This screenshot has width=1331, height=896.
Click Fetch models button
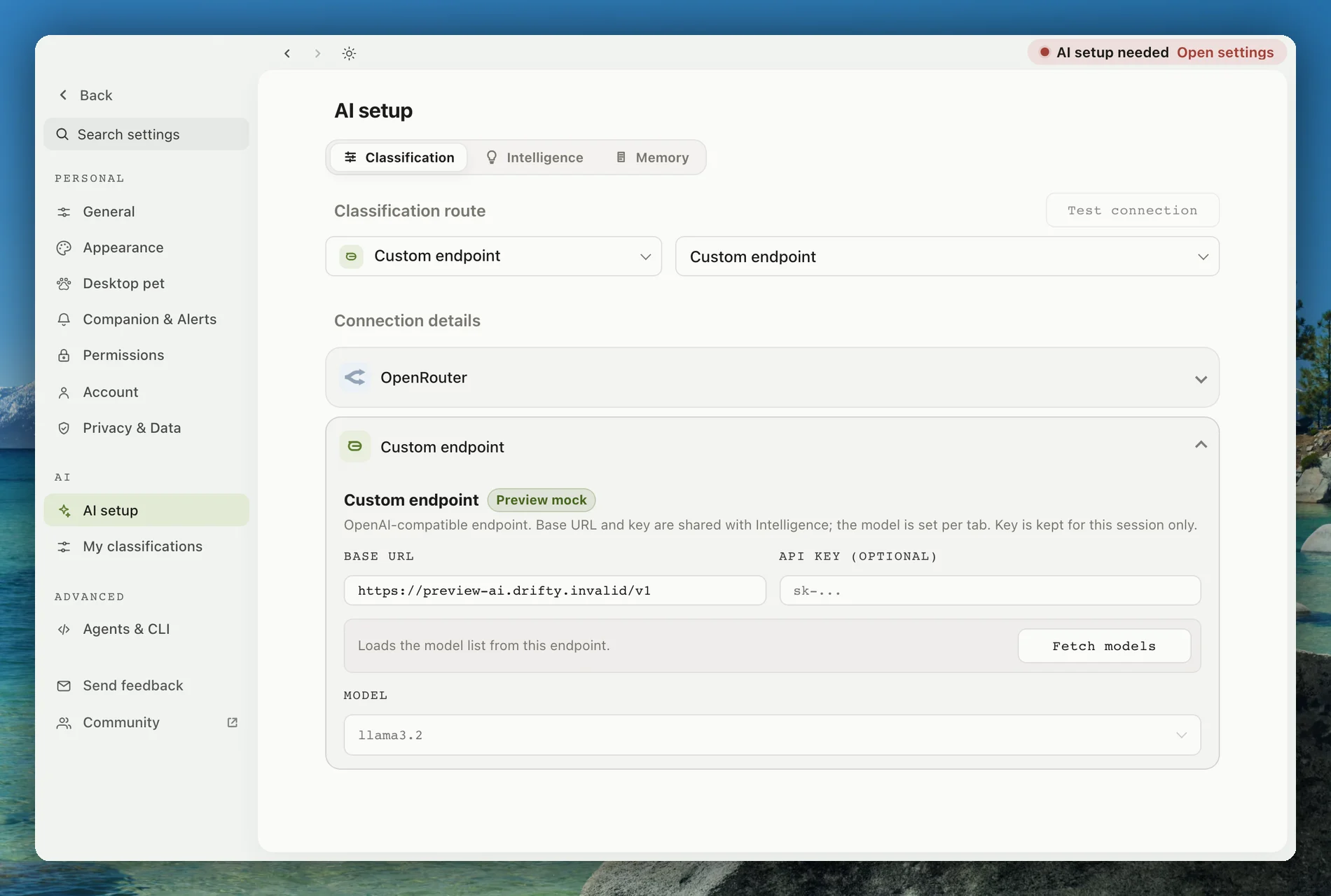[1104, 646]
